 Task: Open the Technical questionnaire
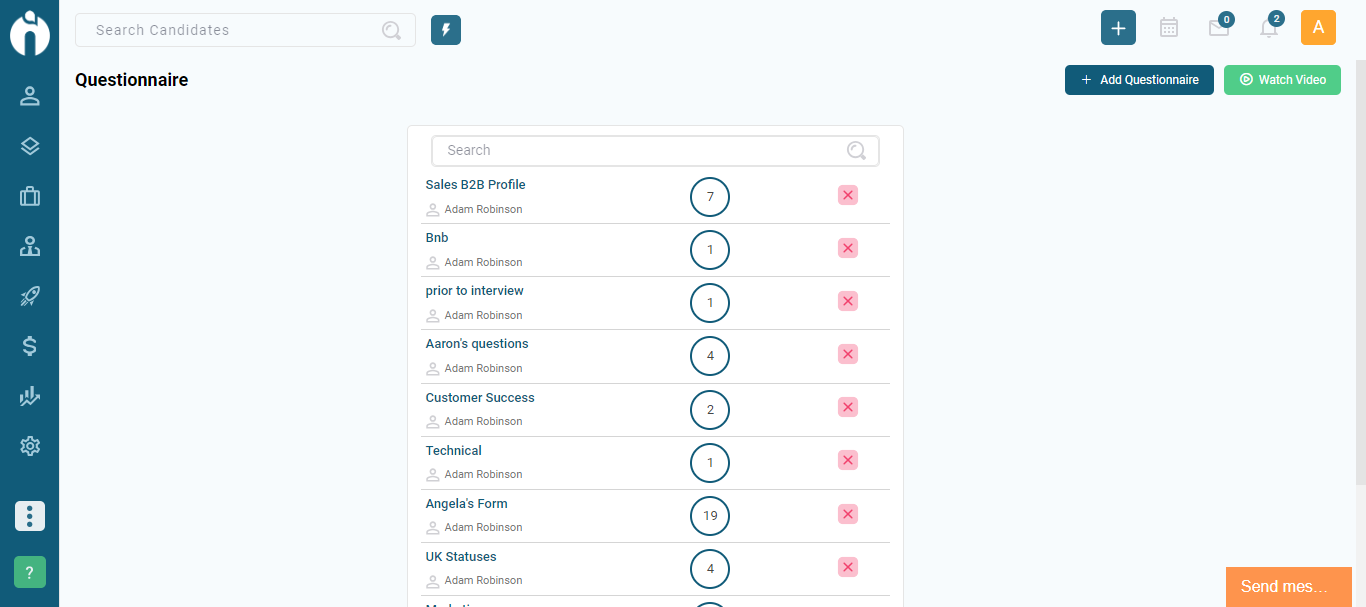pyautogui.click(x=453, y=451)
